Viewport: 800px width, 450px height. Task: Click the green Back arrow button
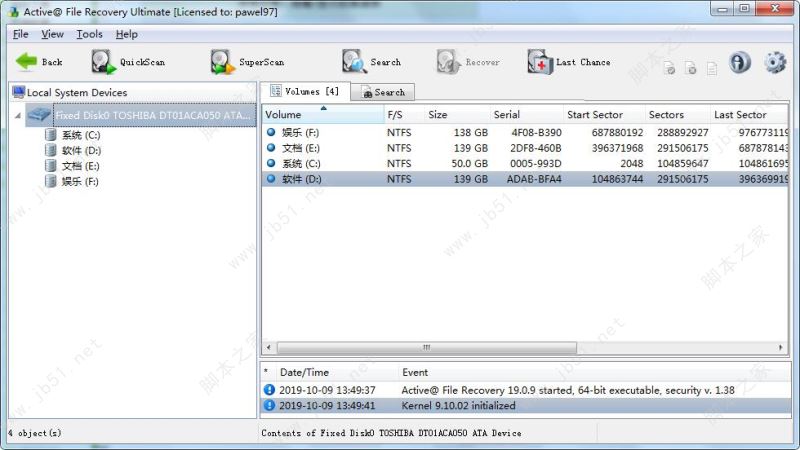[39, 62]
